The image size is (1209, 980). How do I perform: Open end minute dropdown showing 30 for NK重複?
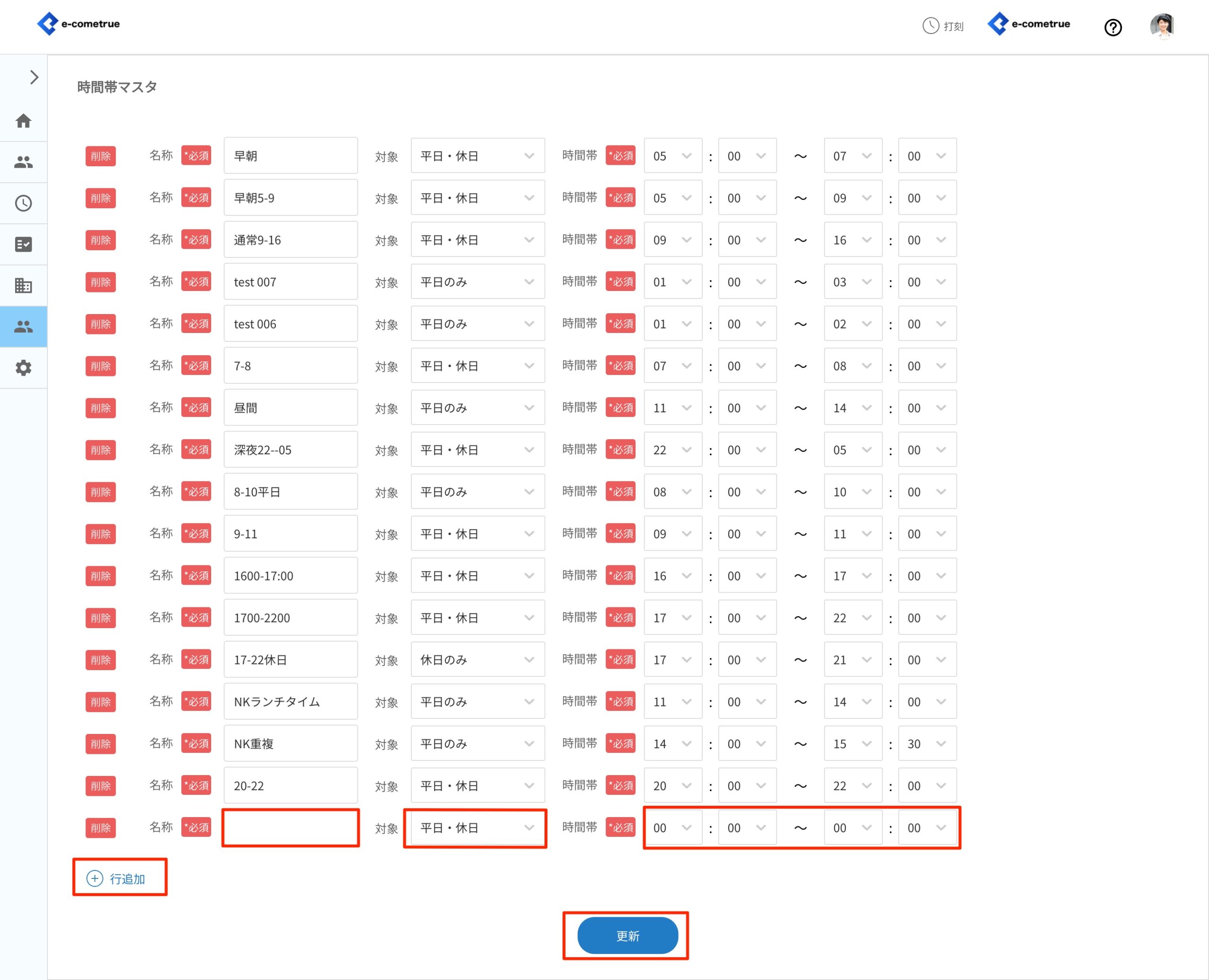click(x=926, y=744)
